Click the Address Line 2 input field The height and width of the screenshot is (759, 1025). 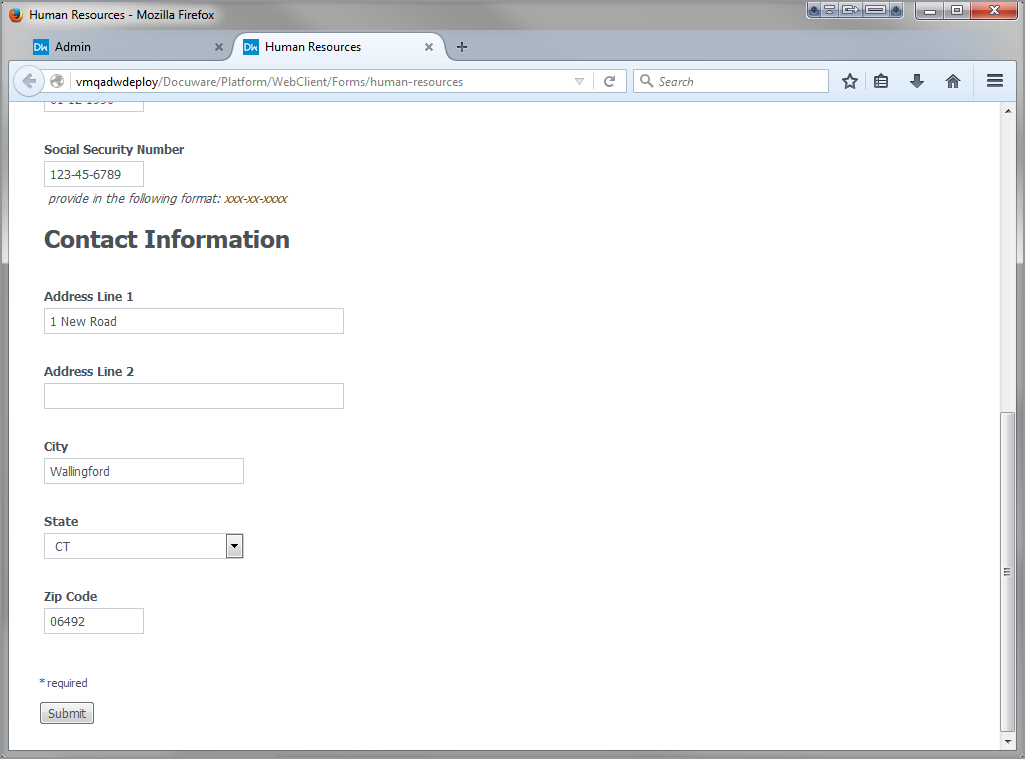193,396
